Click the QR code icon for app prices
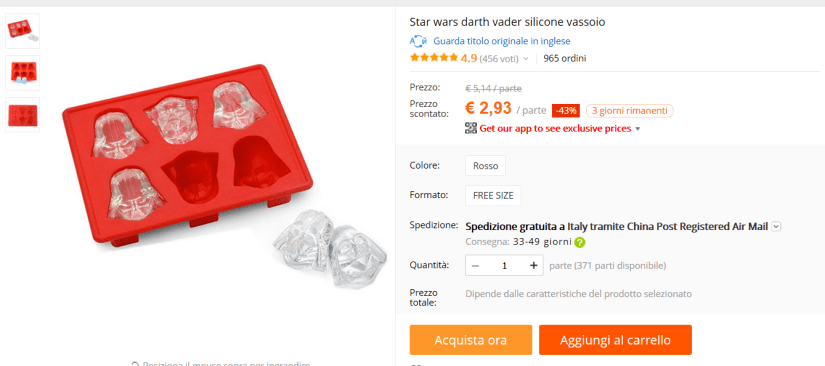825x366 pixels. pos(471,128)
